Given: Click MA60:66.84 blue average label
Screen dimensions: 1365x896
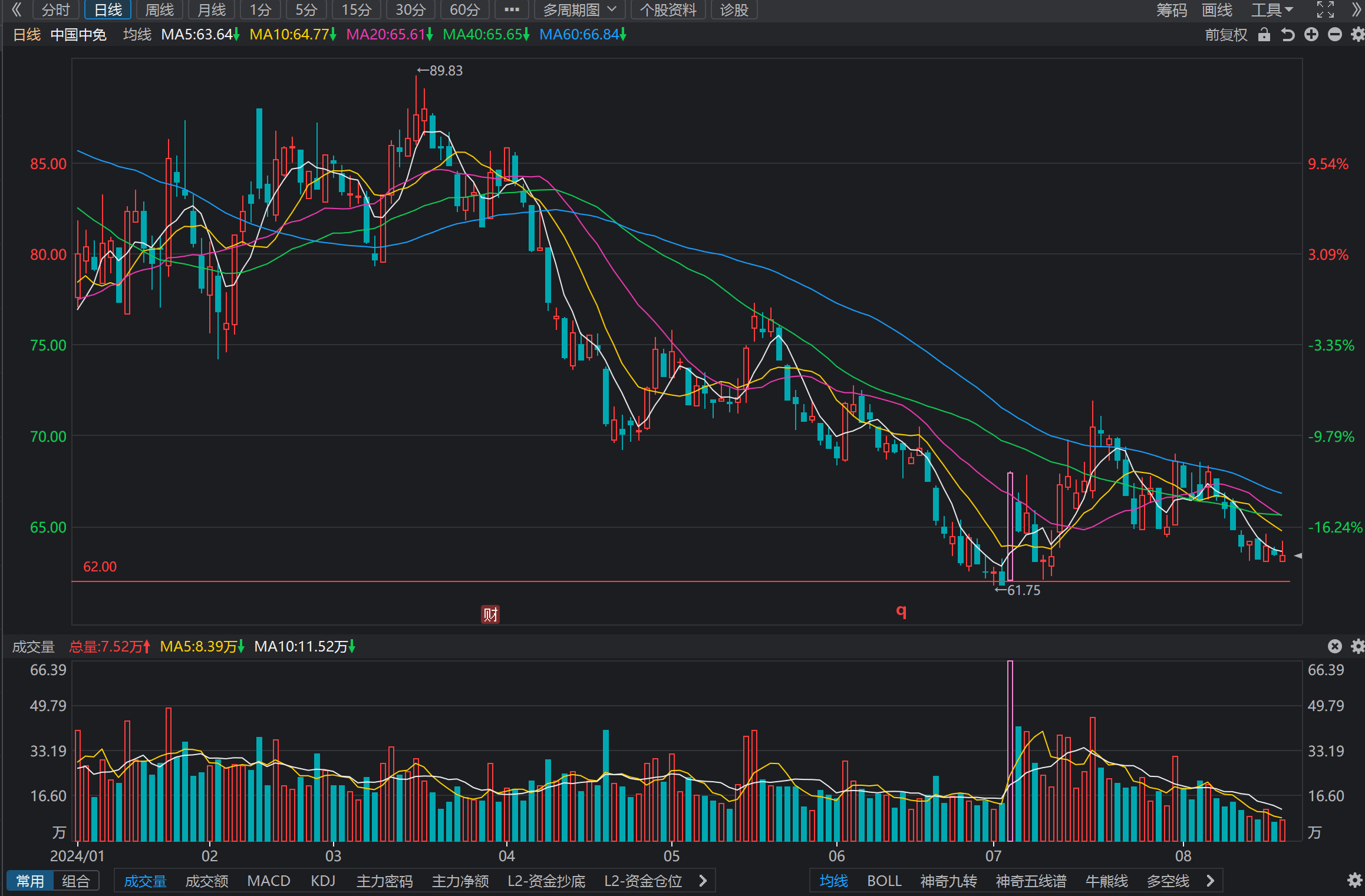Looking at the screenshot, I should coord(582,35).
